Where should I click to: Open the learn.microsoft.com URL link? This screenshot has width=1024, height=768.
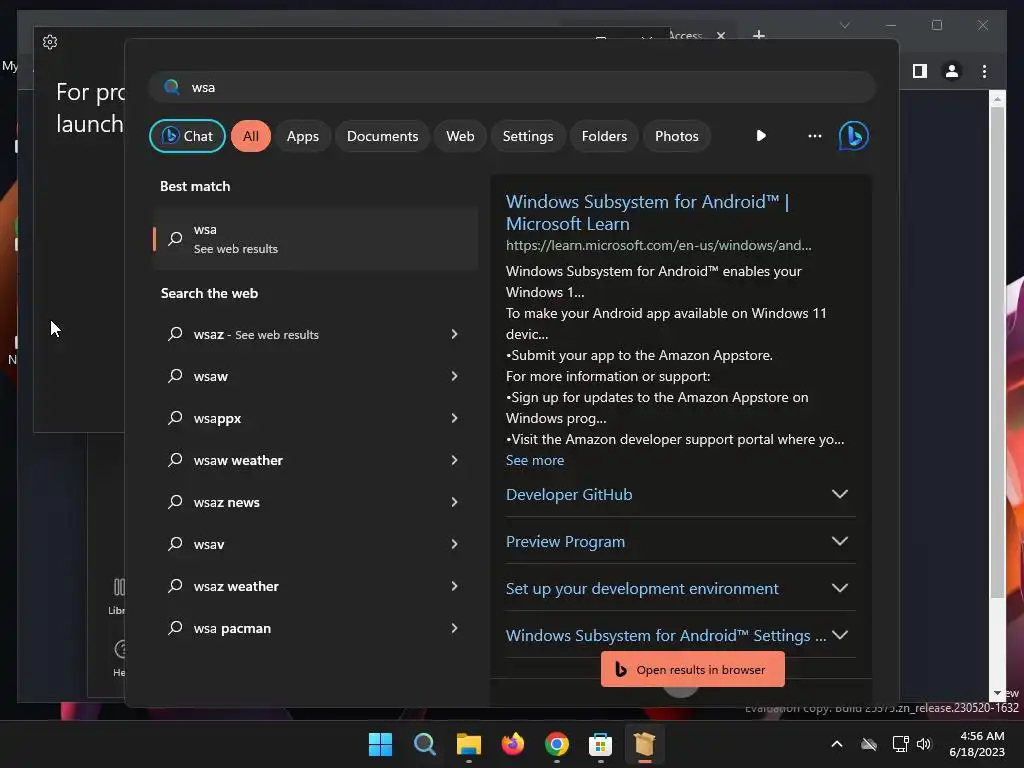[x=658, y=246]
